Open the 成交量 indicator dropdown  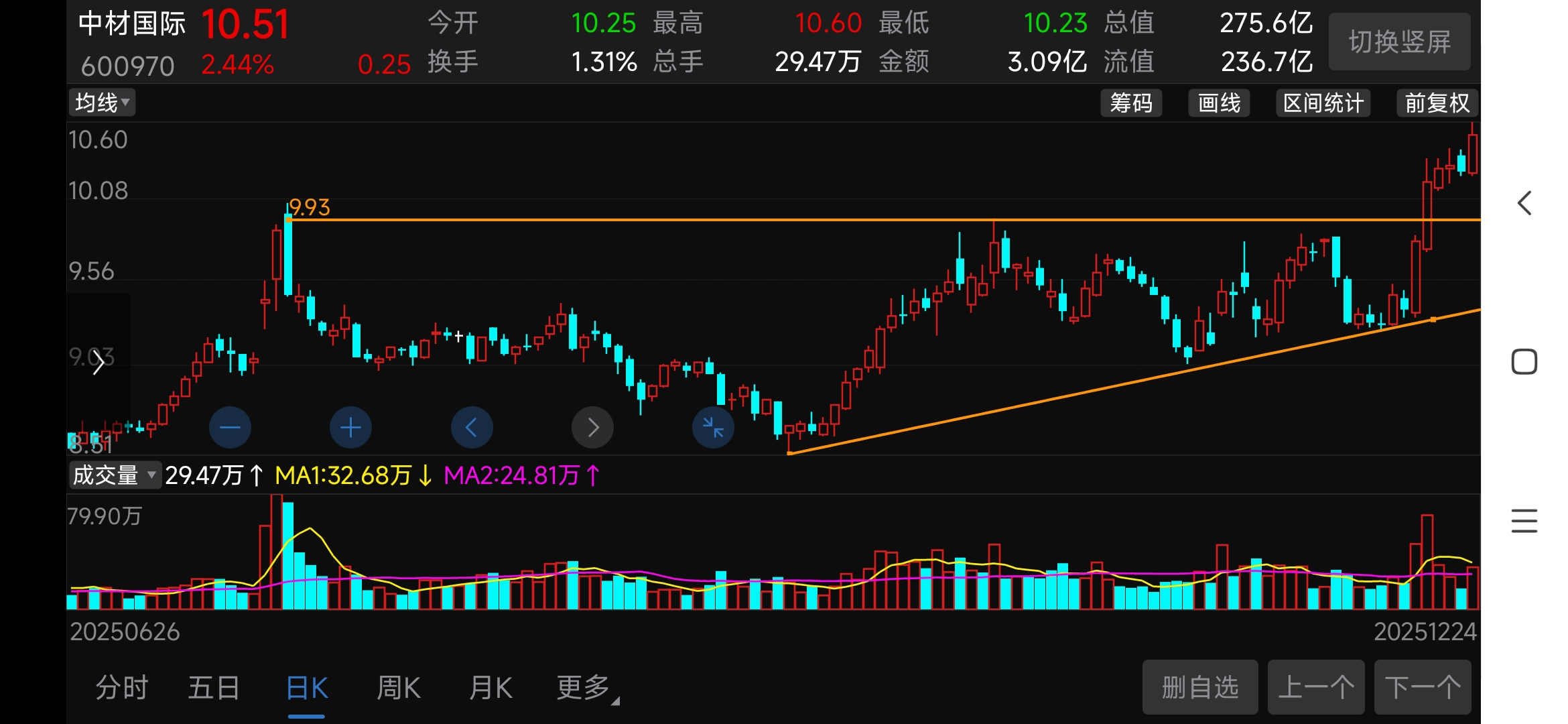[x=114, y=475]
